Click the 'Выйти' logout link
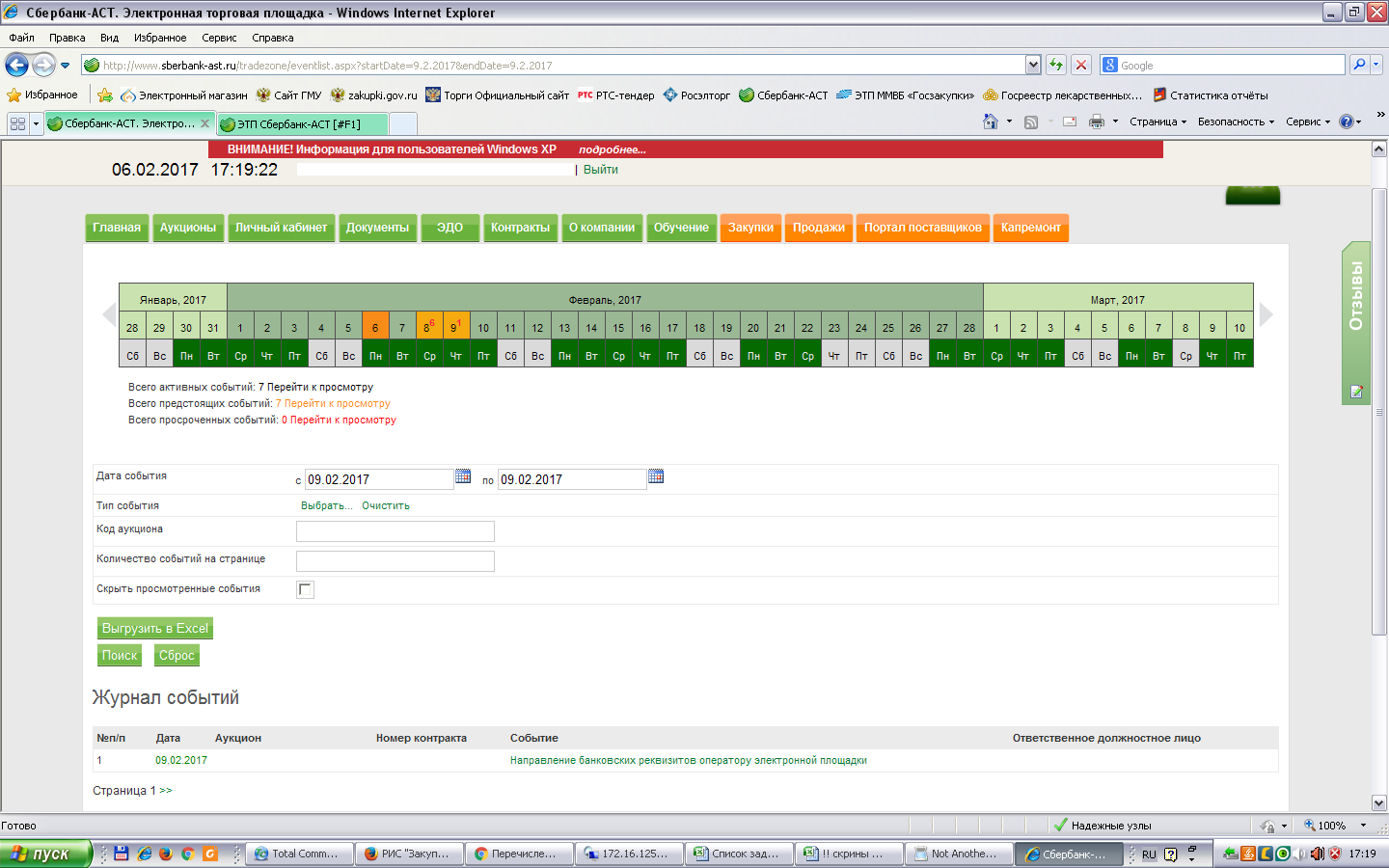This screenshot has height=868, width=1389. click(600, 170)
